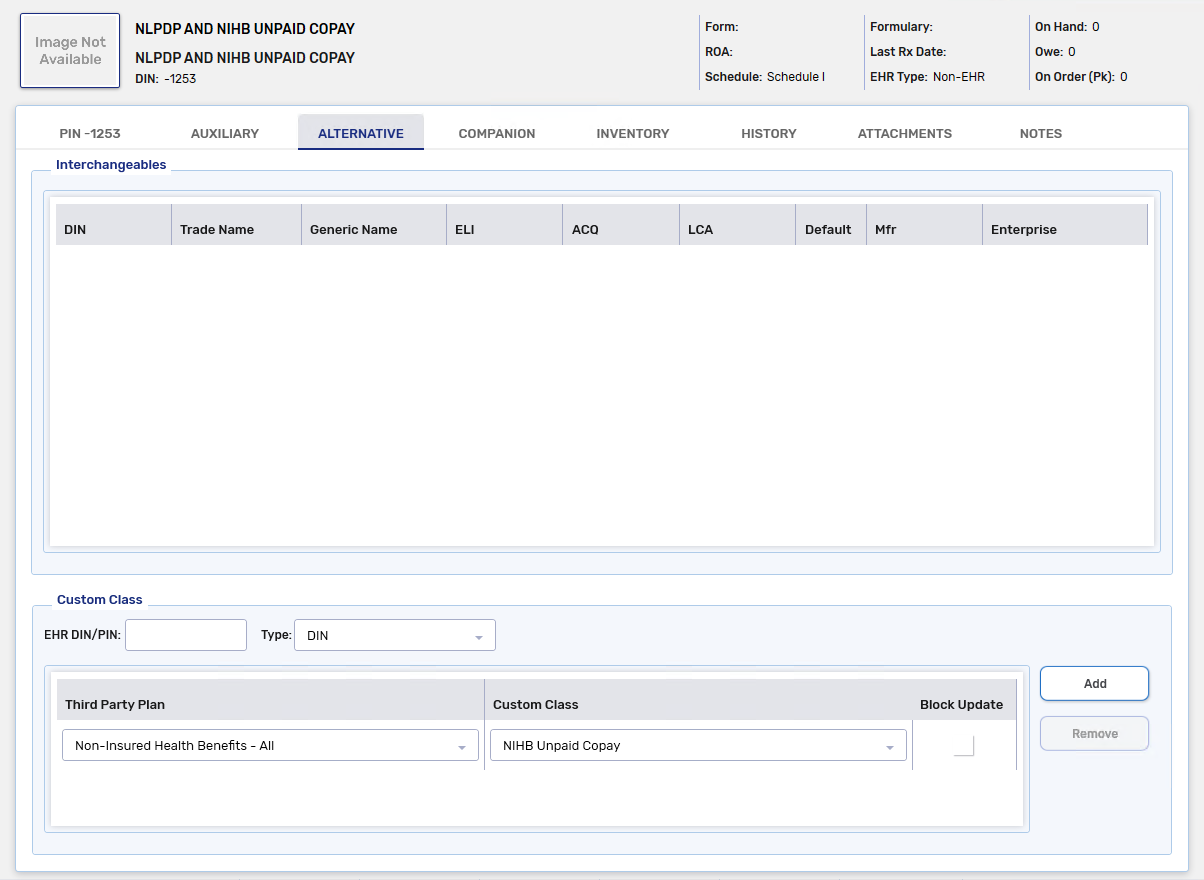Click the Add custom class button

1095,684
